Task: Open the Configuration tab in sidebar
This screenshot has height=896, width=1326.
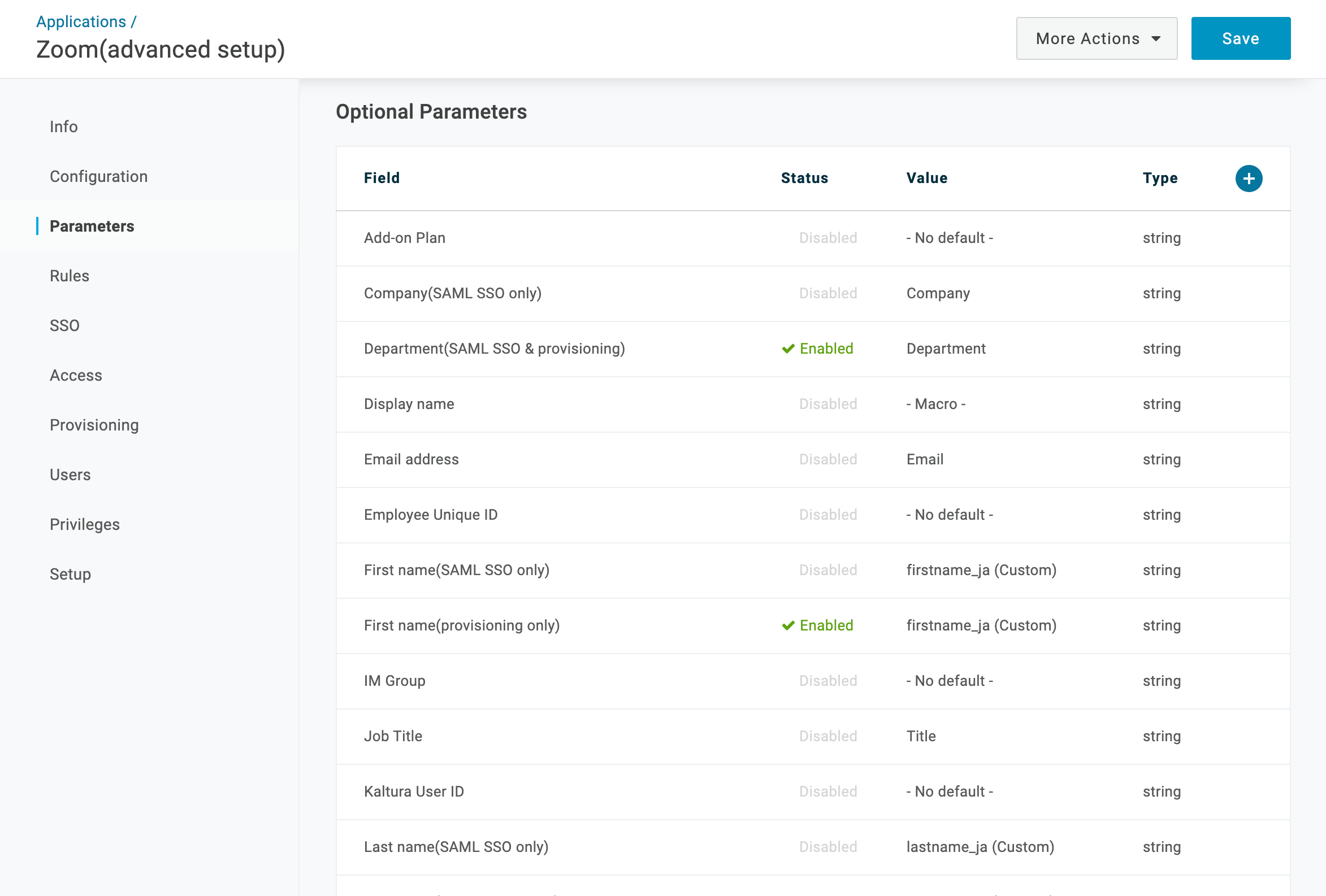Action: tap(99, 176)
